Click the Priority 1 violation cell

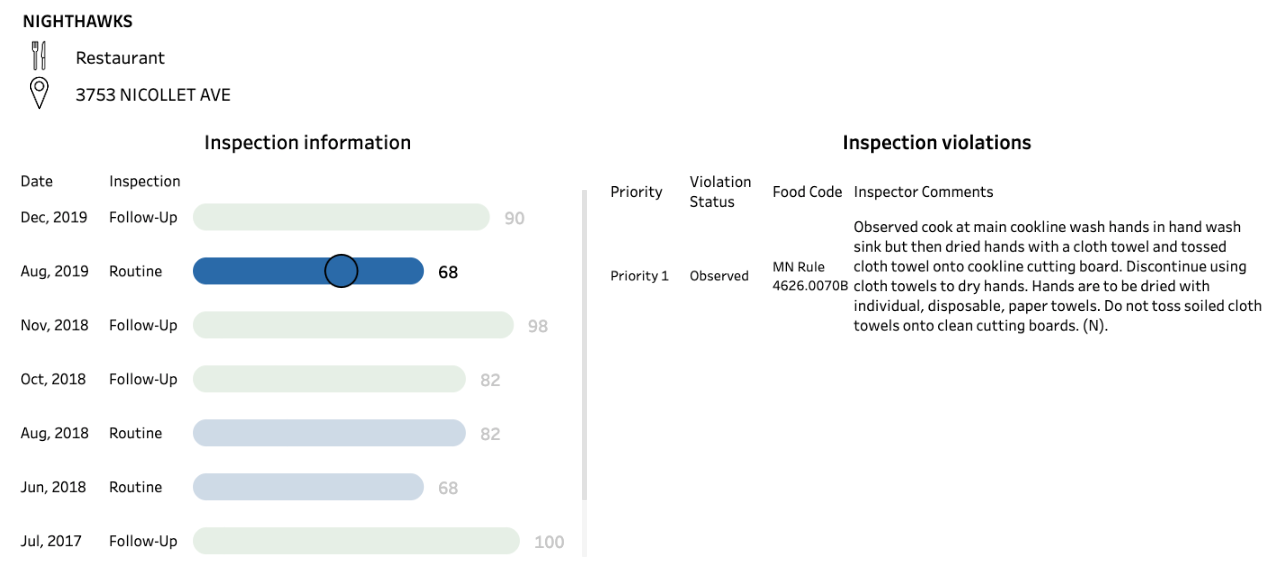pyautogui.click(x=639, y=276)
